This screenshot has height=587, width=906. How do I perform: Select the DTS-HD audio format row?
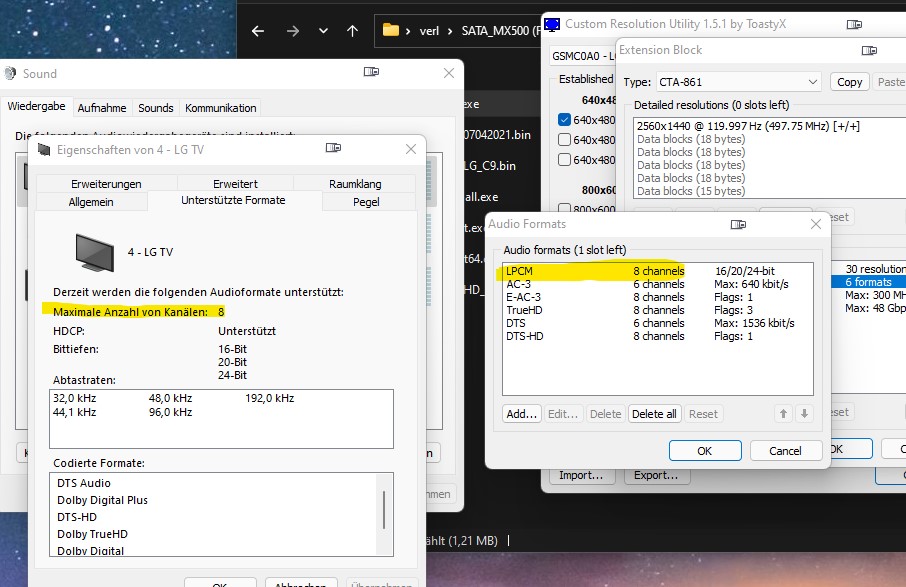(x=658, y=336)
